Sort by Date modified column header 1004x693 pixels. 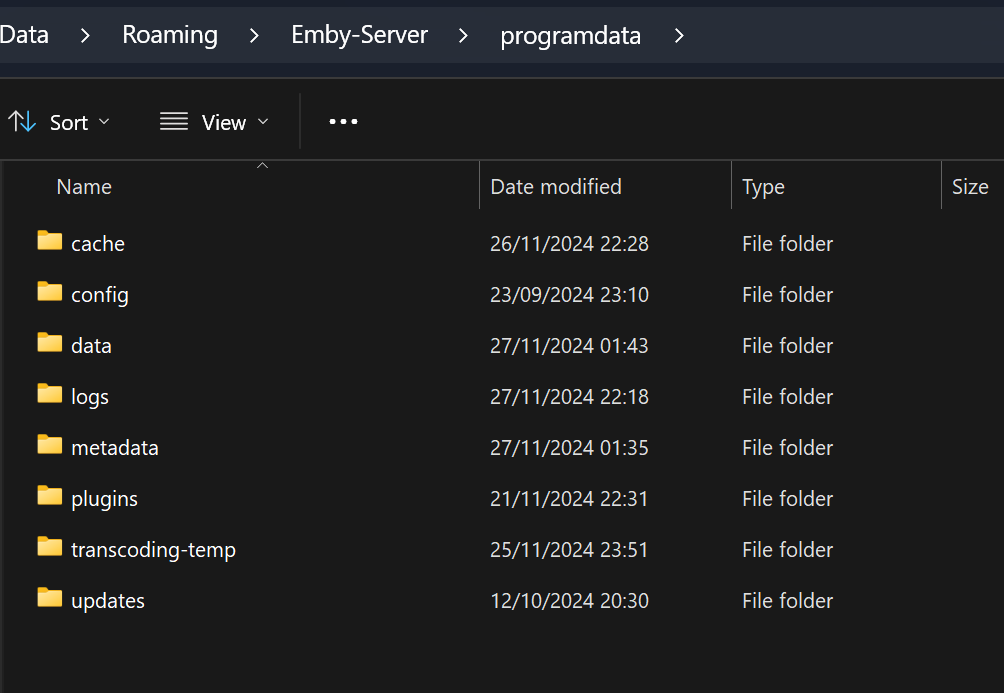click(556, 187)
